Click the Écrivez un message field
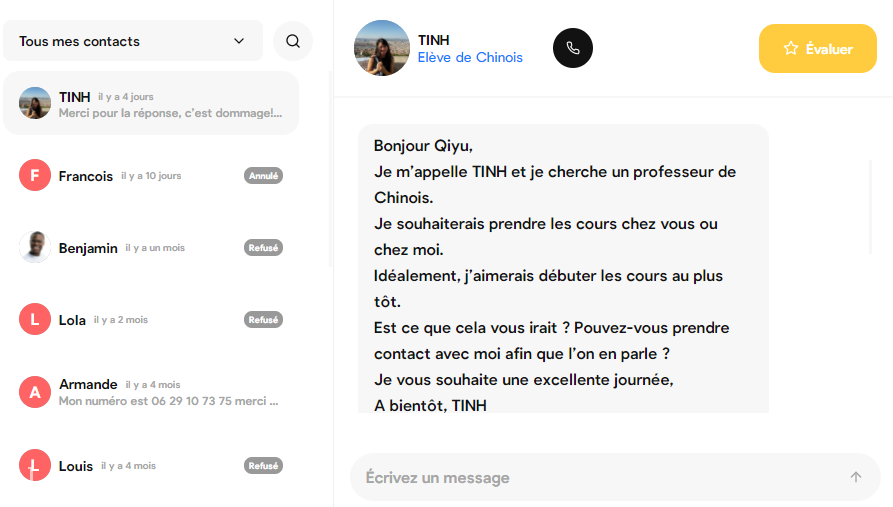This screenshot has height=507, width=893. tap(615, 477)
